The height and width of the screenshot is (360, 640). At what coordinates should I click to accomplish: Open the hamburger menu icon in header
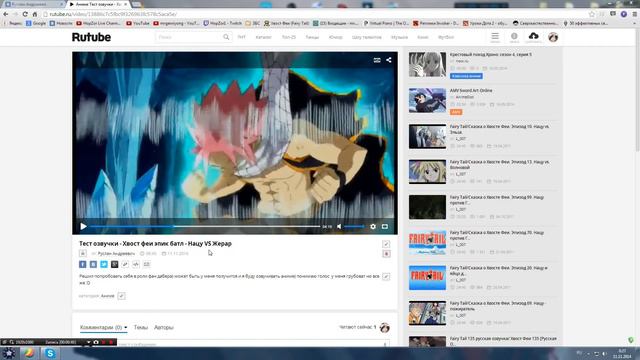pos(495,37)
